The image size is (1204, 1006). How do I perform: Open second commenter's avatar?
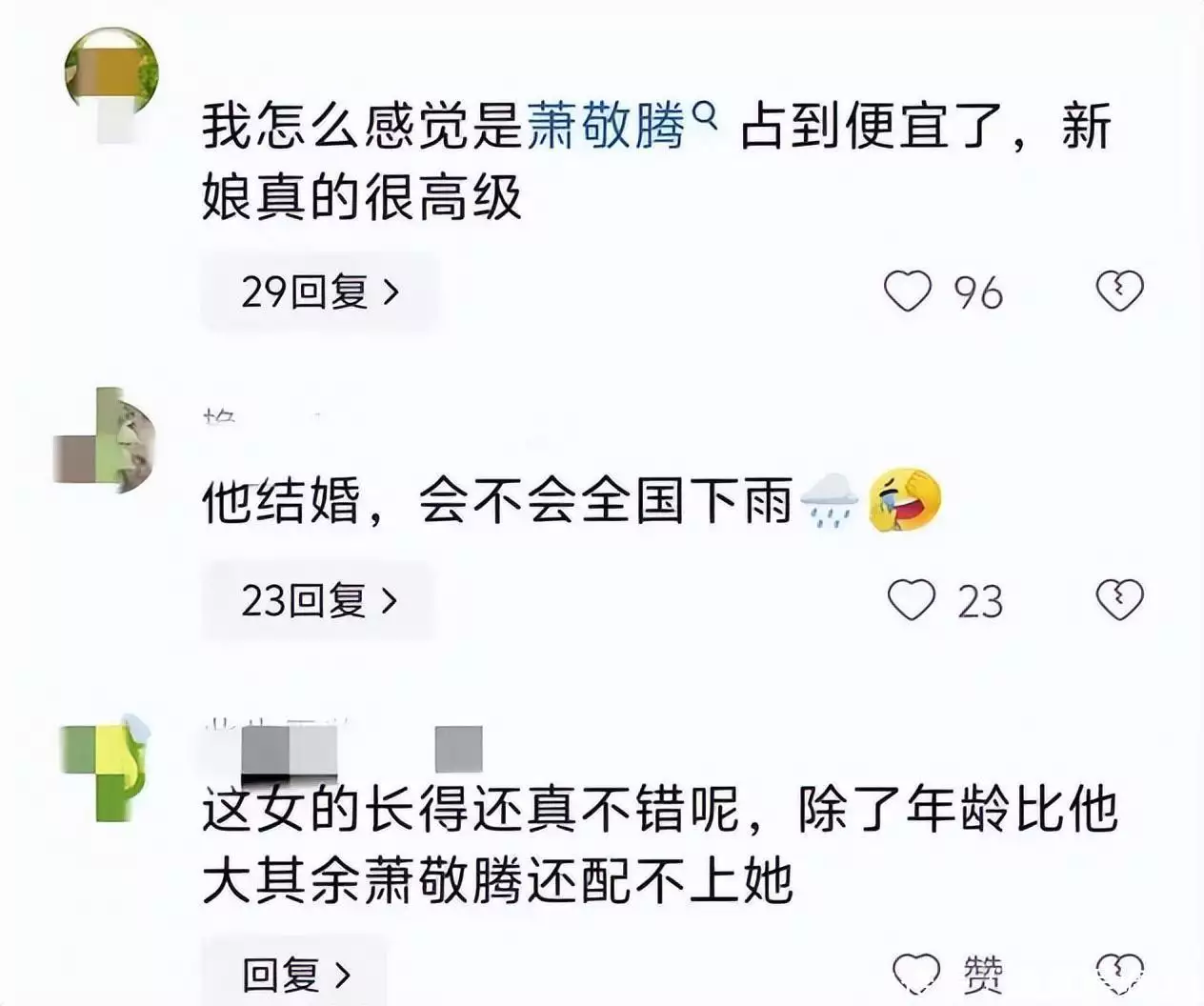(105, 440)
